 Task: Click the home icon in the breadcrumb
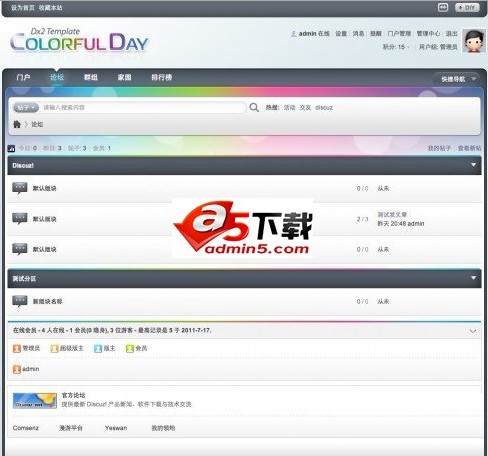pos(17,124)
